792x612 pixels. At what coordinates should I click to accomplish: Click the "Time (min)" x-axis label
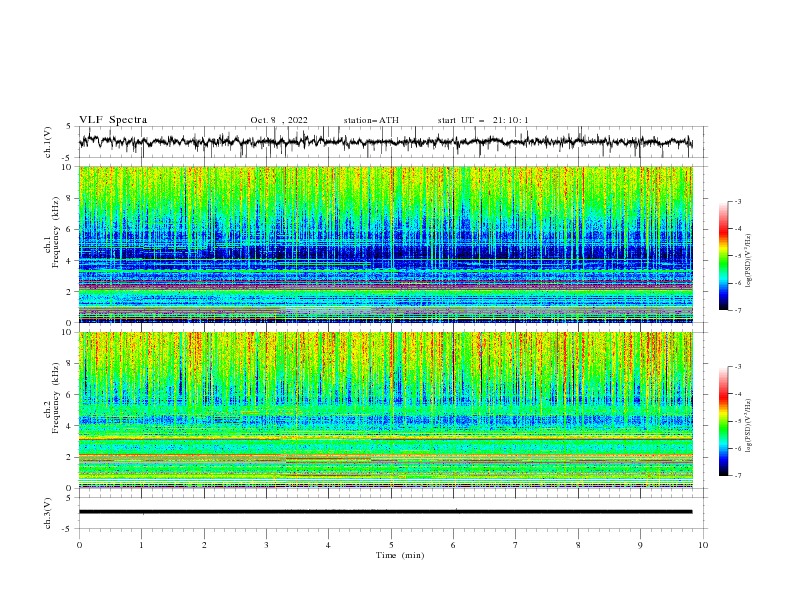[400, 555]
